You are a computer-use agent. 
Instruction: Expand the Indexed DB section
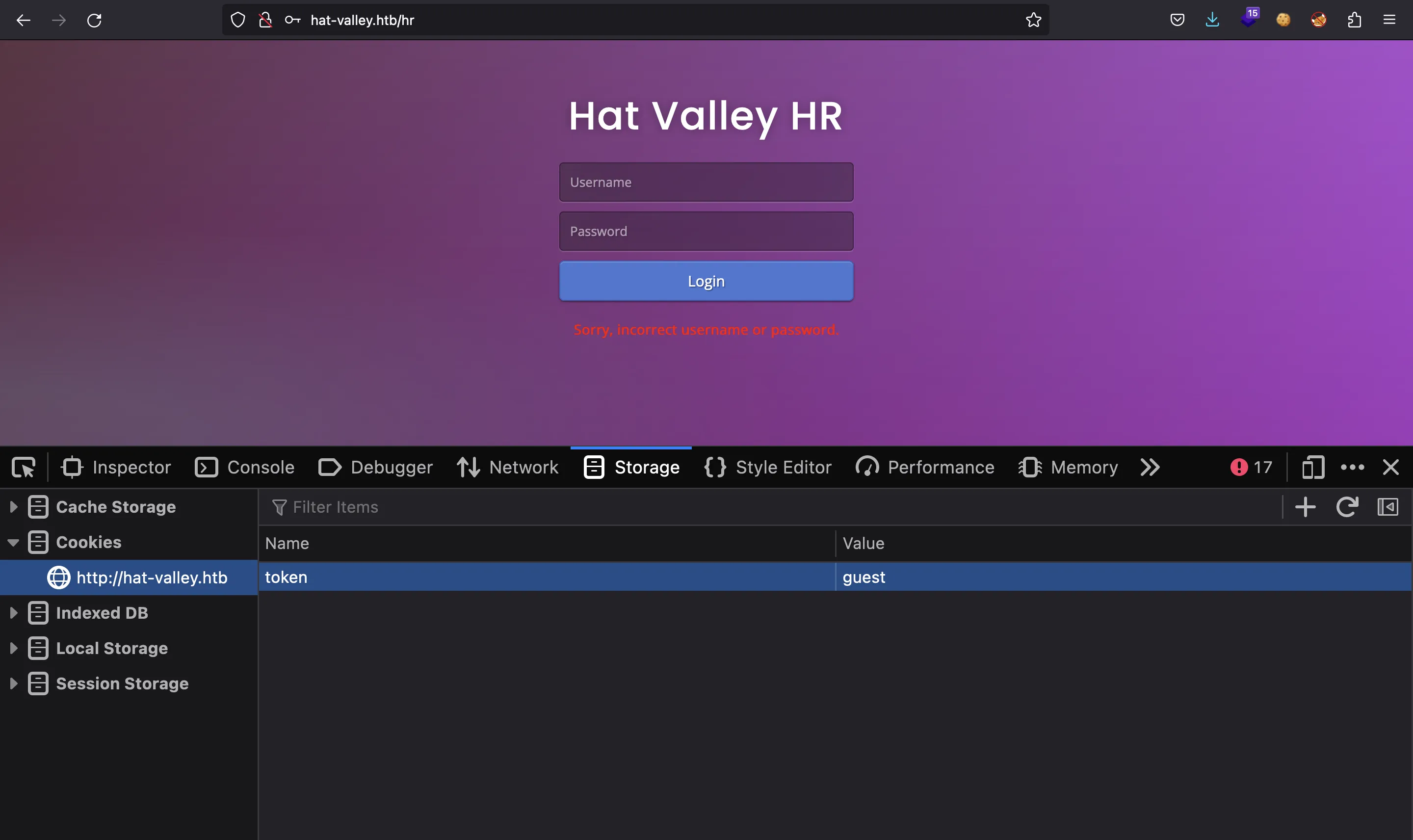(x=14, y=612)
